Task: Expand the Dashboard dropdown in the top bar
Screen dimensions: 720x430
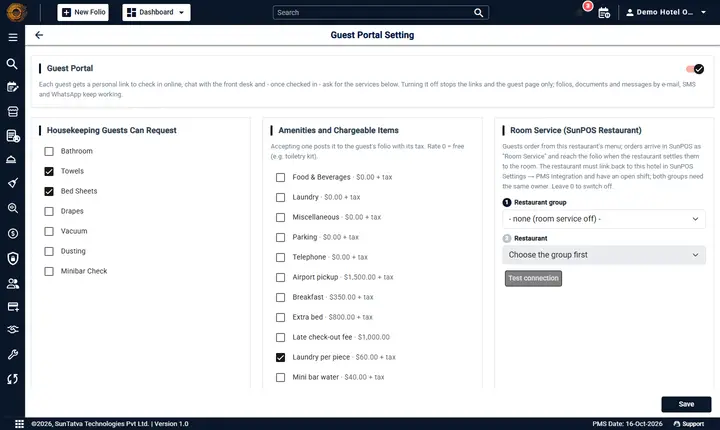Action: point(156,12)
